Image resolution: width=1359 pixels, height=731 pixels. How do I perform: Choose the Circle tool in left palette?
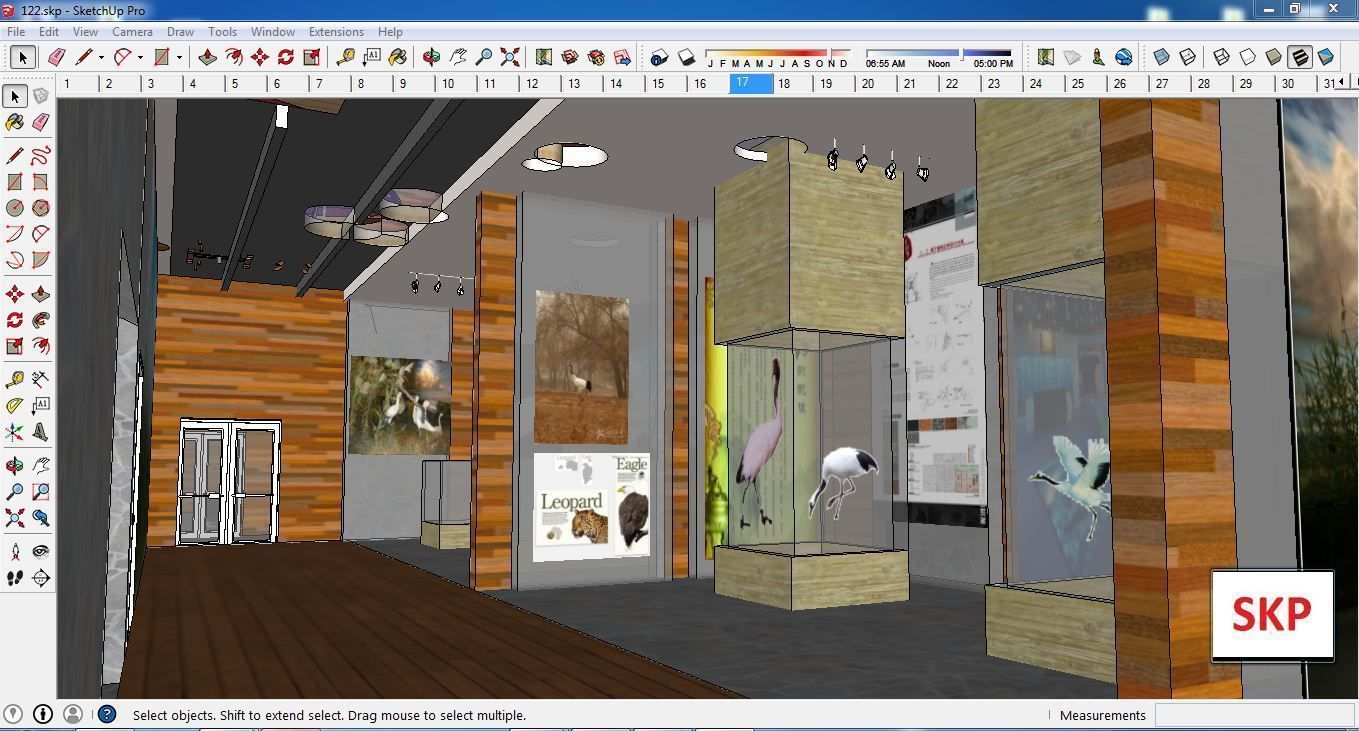point(15,208)
